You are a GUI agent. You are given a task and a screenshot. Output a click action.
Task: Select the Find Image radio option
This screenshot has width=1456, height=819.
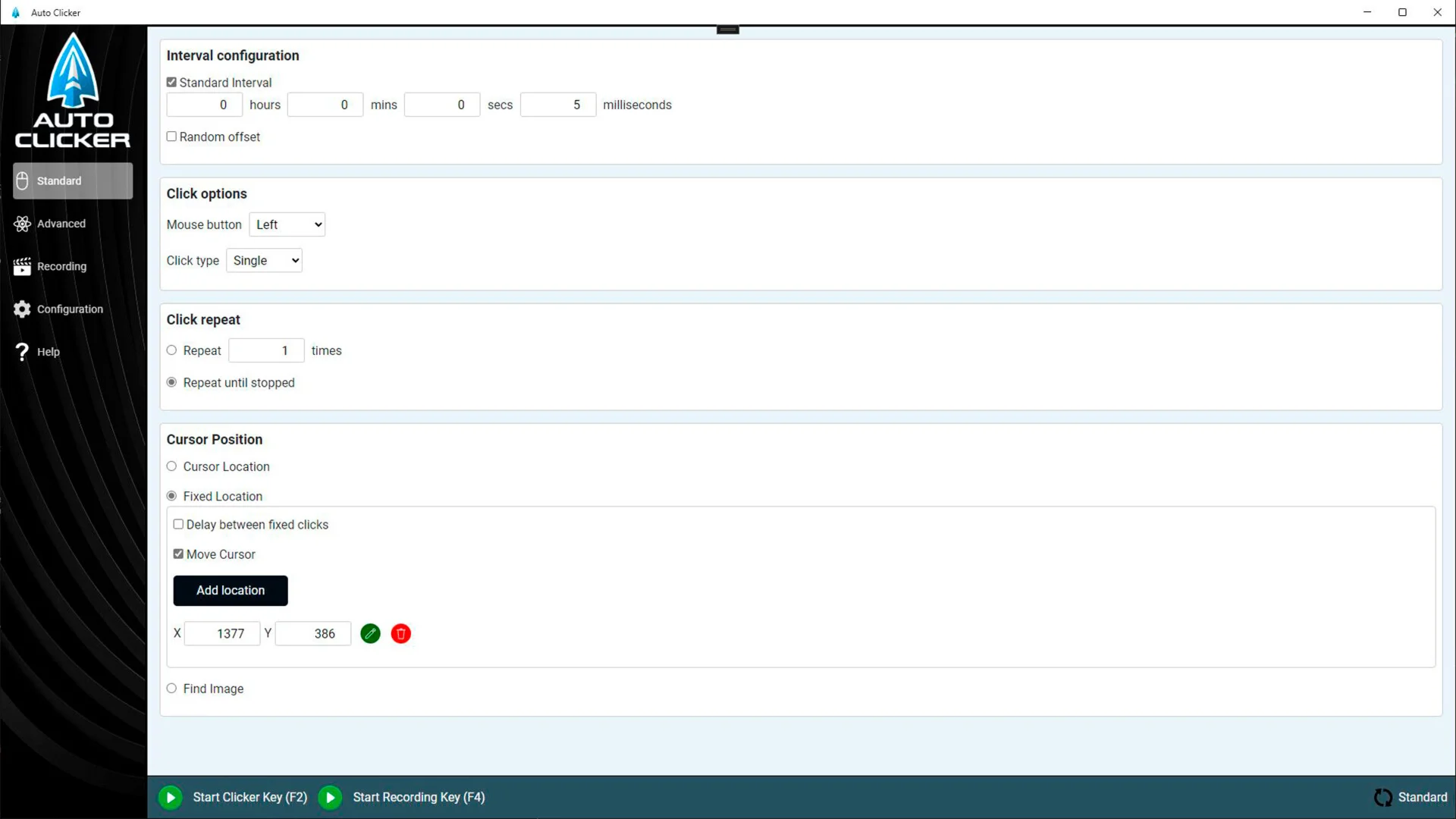point(171,689)
